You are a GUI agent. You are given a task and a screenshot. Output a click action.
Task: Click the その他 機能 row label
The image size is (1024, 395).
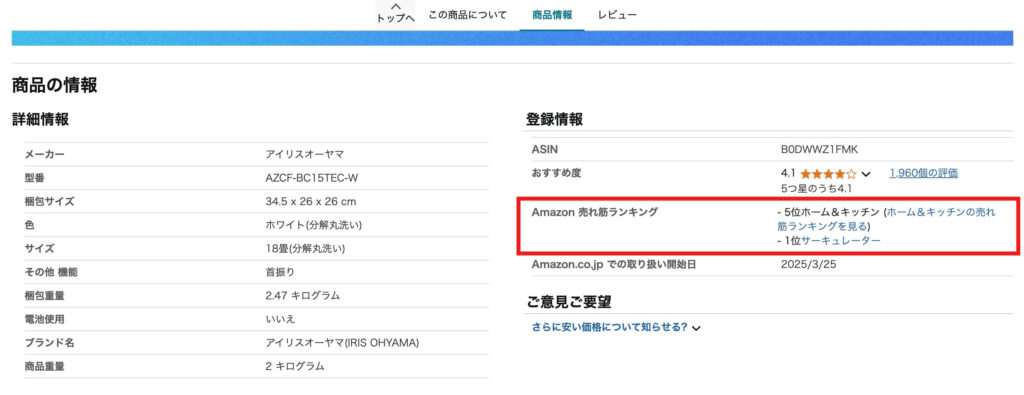point(51,272)
